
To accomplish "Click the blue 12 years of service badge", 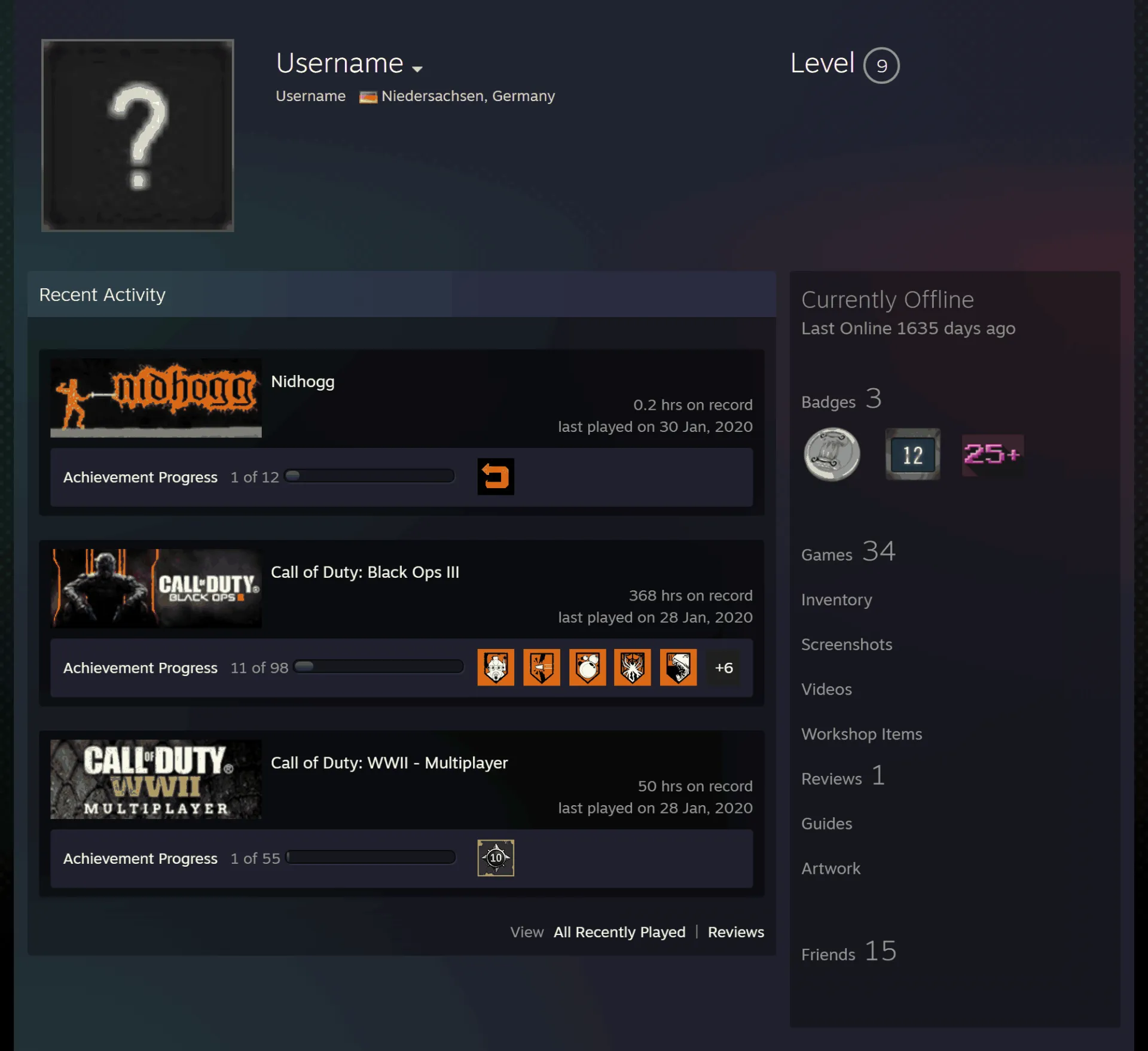I will [912, 454].
